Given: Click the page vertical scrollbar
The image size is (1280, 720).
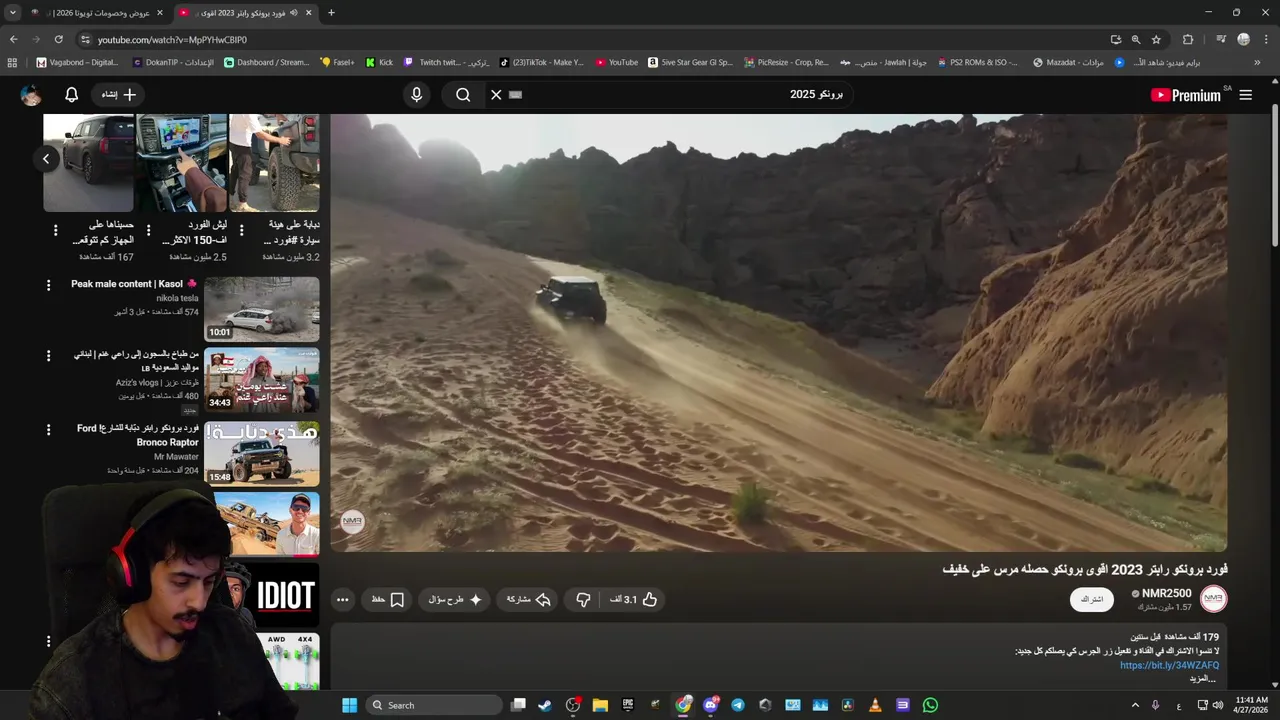Looking at the screenshot, I should click(x=1275, y=175).
